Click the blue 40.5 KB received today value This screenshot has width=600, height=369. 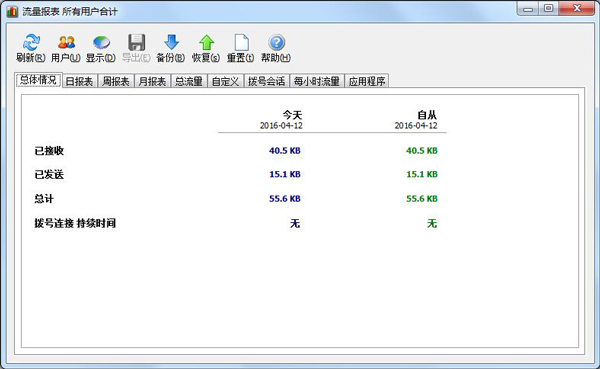(x=285, y=151)
